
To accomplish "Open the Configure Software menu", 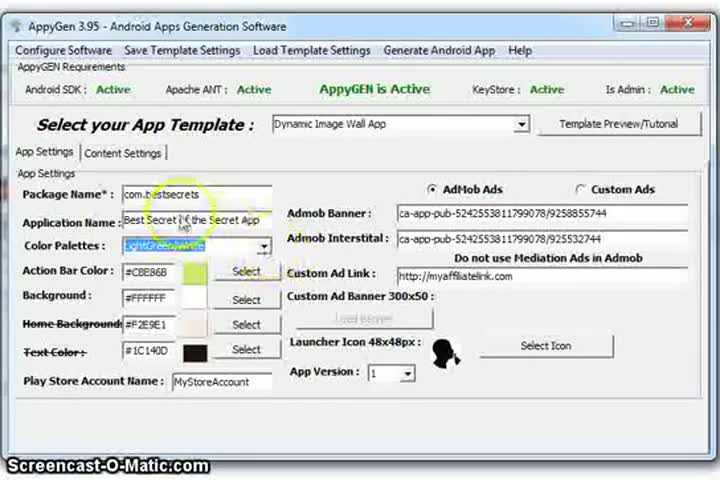I will point(63,50).
